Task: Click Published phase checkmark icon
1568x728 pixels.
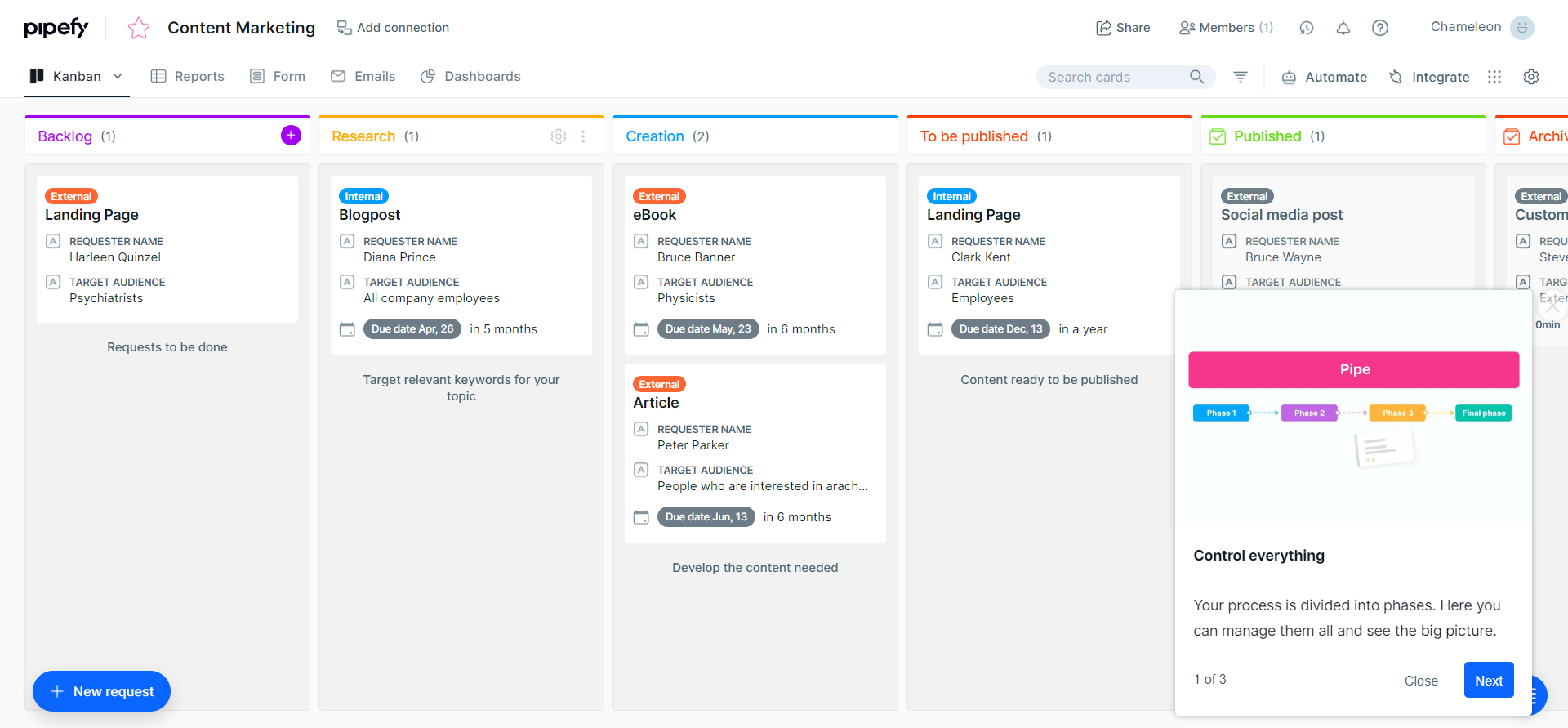Action: pos(1218,136)
